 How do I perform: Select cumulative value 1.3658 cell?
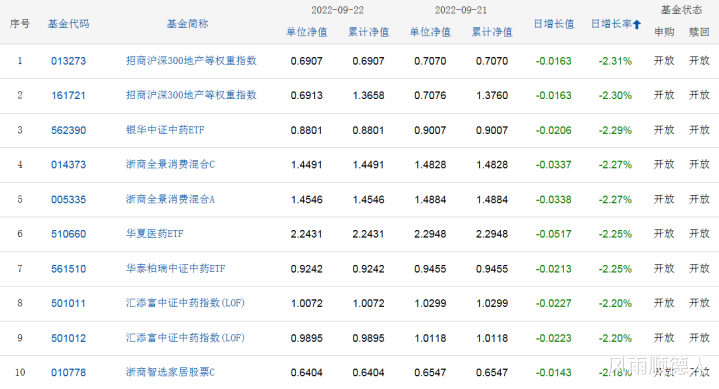tap(369, 95)
